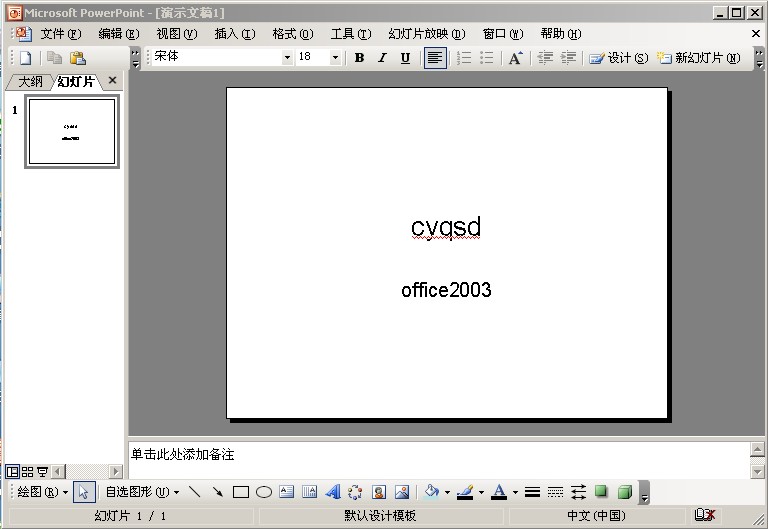Open Line Style options
768x529 pixels.
point(532,492)
